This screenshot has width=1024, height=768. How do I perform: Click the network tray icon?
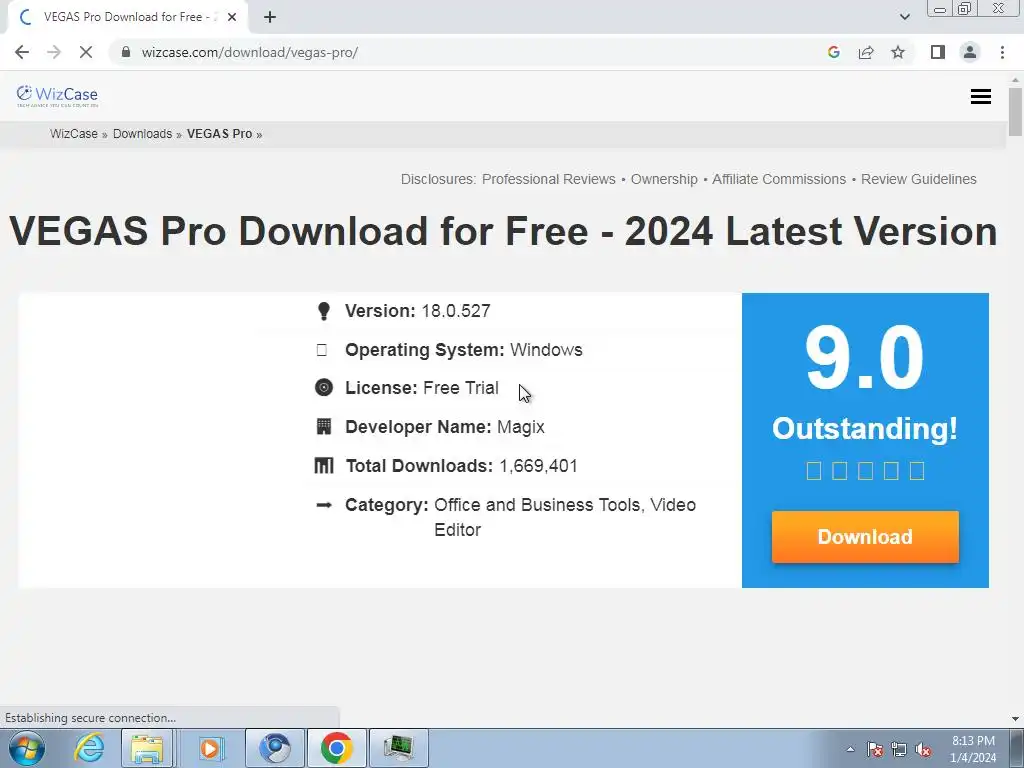[x=899, y=749]
